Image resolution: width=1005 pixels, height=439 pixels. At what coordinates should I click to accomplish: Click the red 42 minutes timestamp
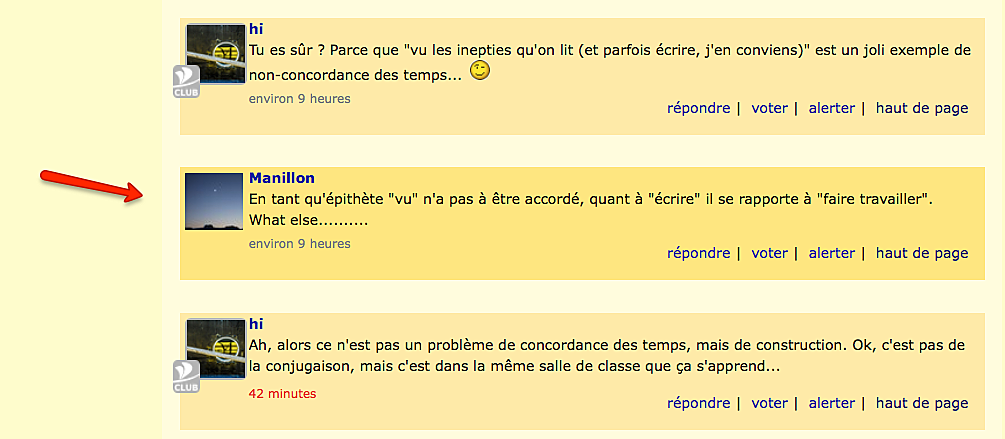tap(283, 394)
